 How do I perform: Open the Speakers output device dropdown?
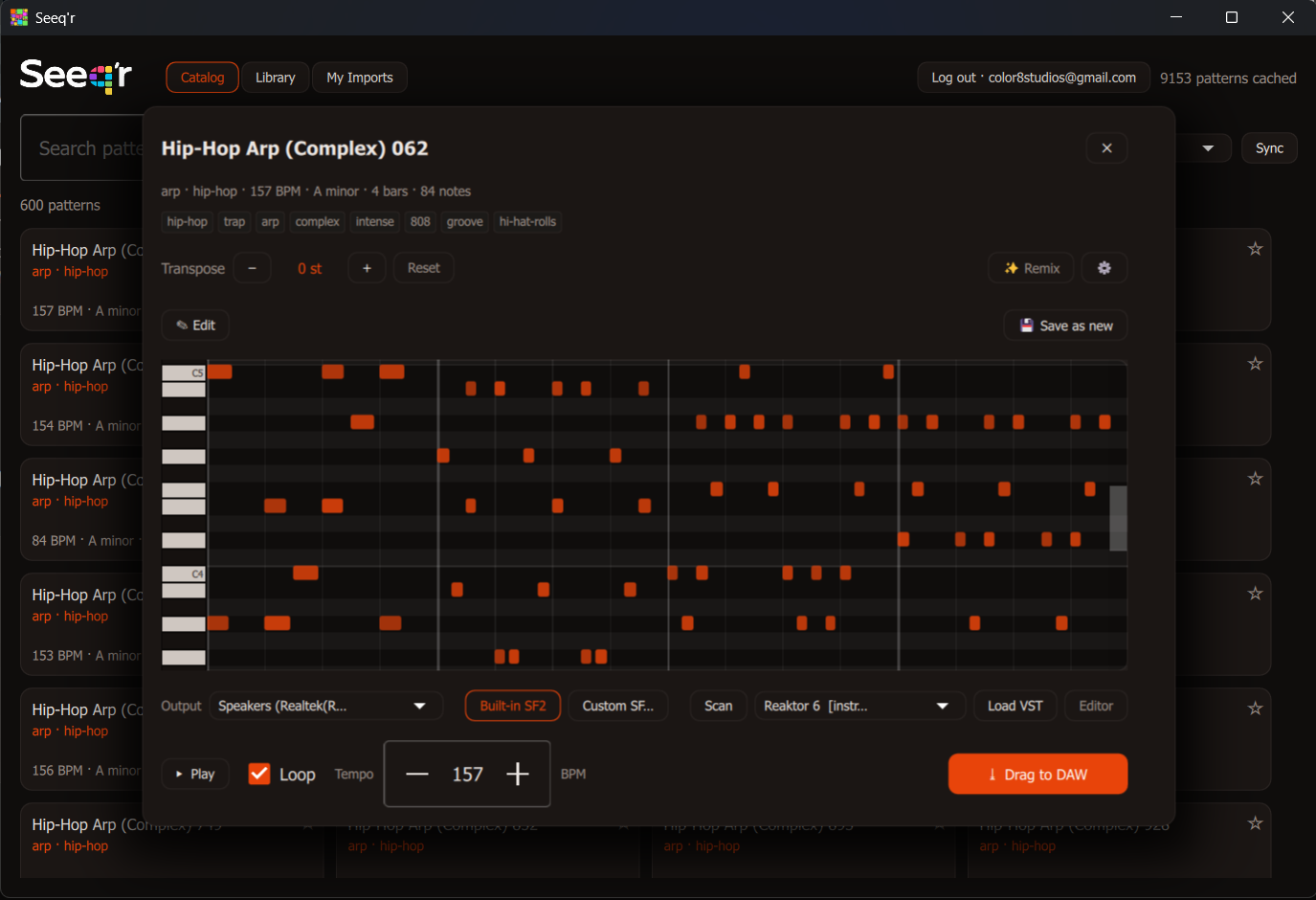click(x=325, y=706)
